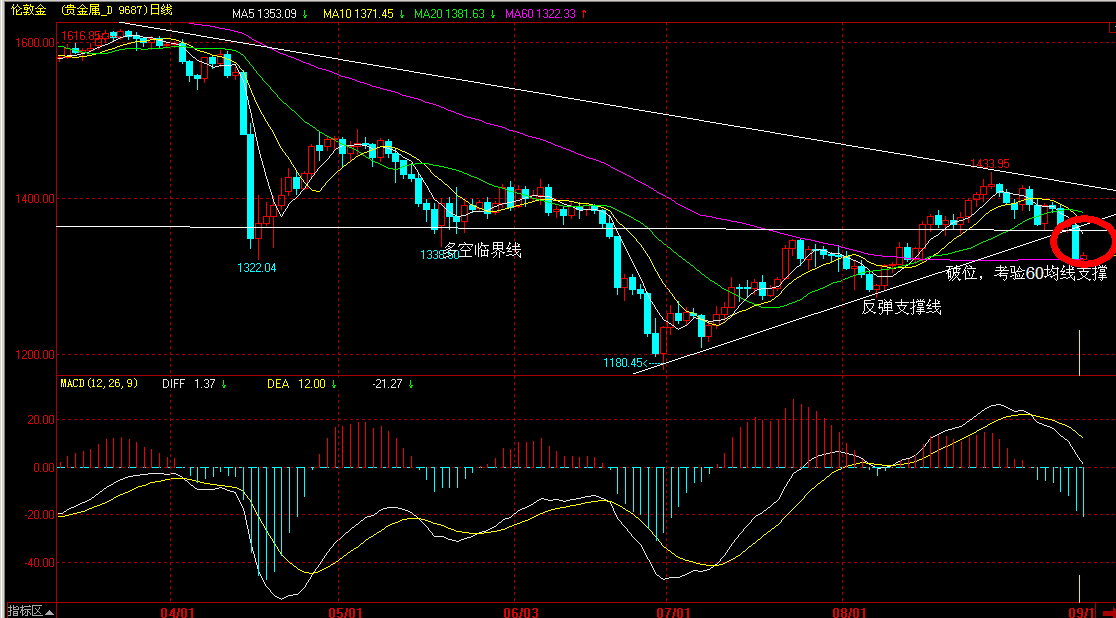Expand the 指标区 indicator panel
1116x618 pixels.
[x=27, y=610]
